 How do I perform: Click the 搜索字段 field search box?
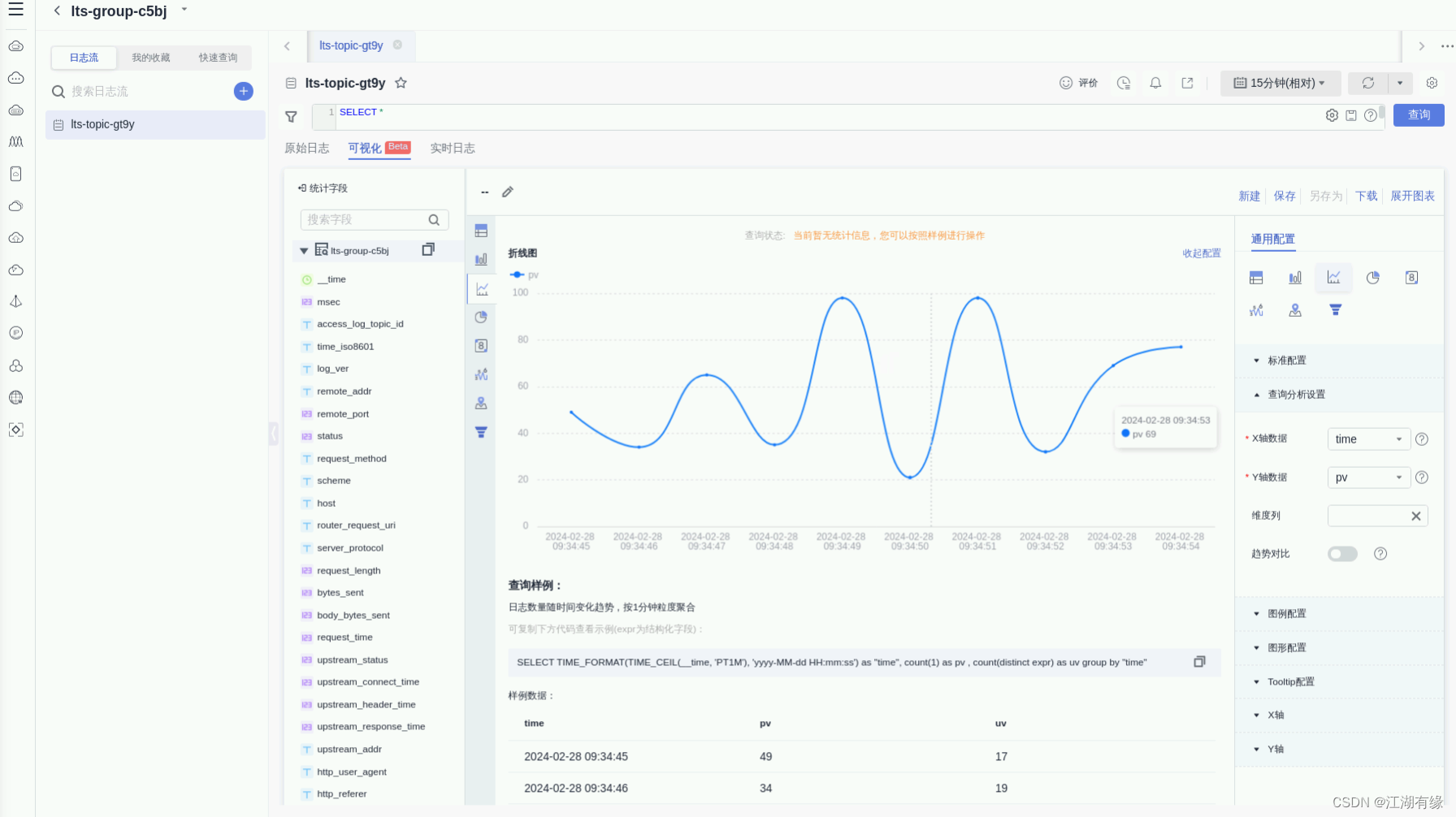pyautogui.click(x=375, y=219)
